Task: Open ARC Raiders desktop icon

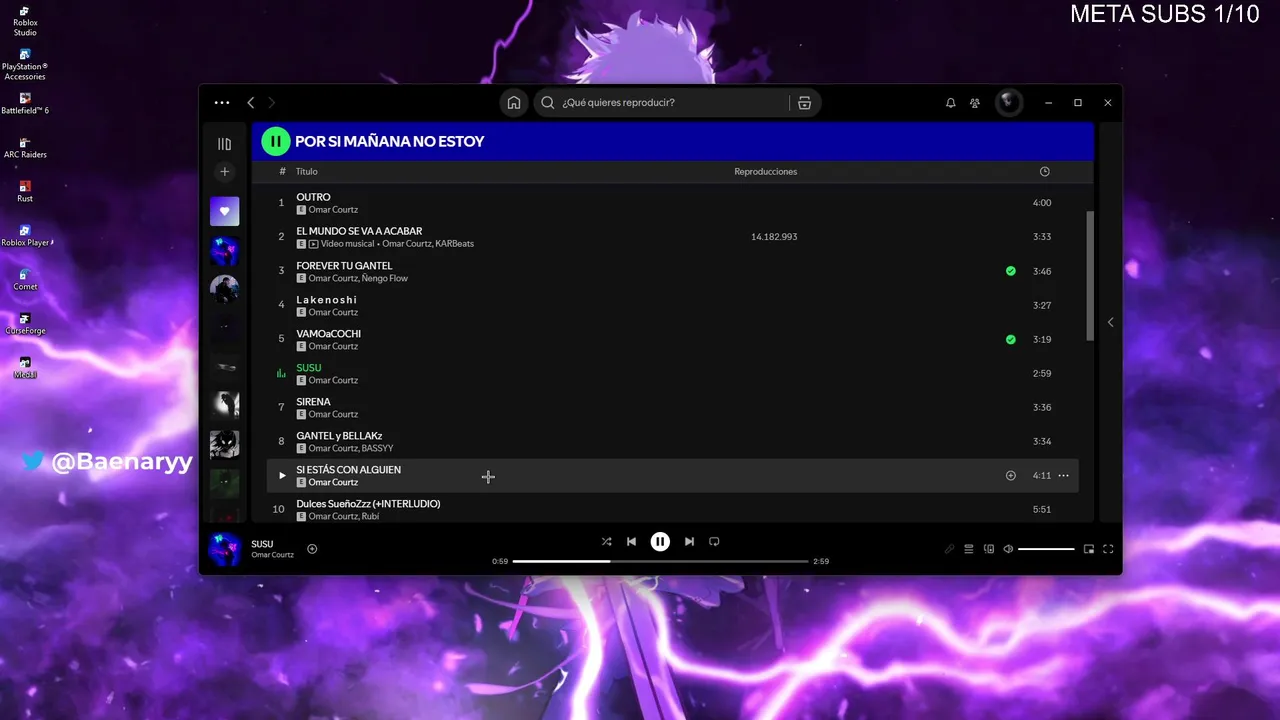Action: click(25, 148)
